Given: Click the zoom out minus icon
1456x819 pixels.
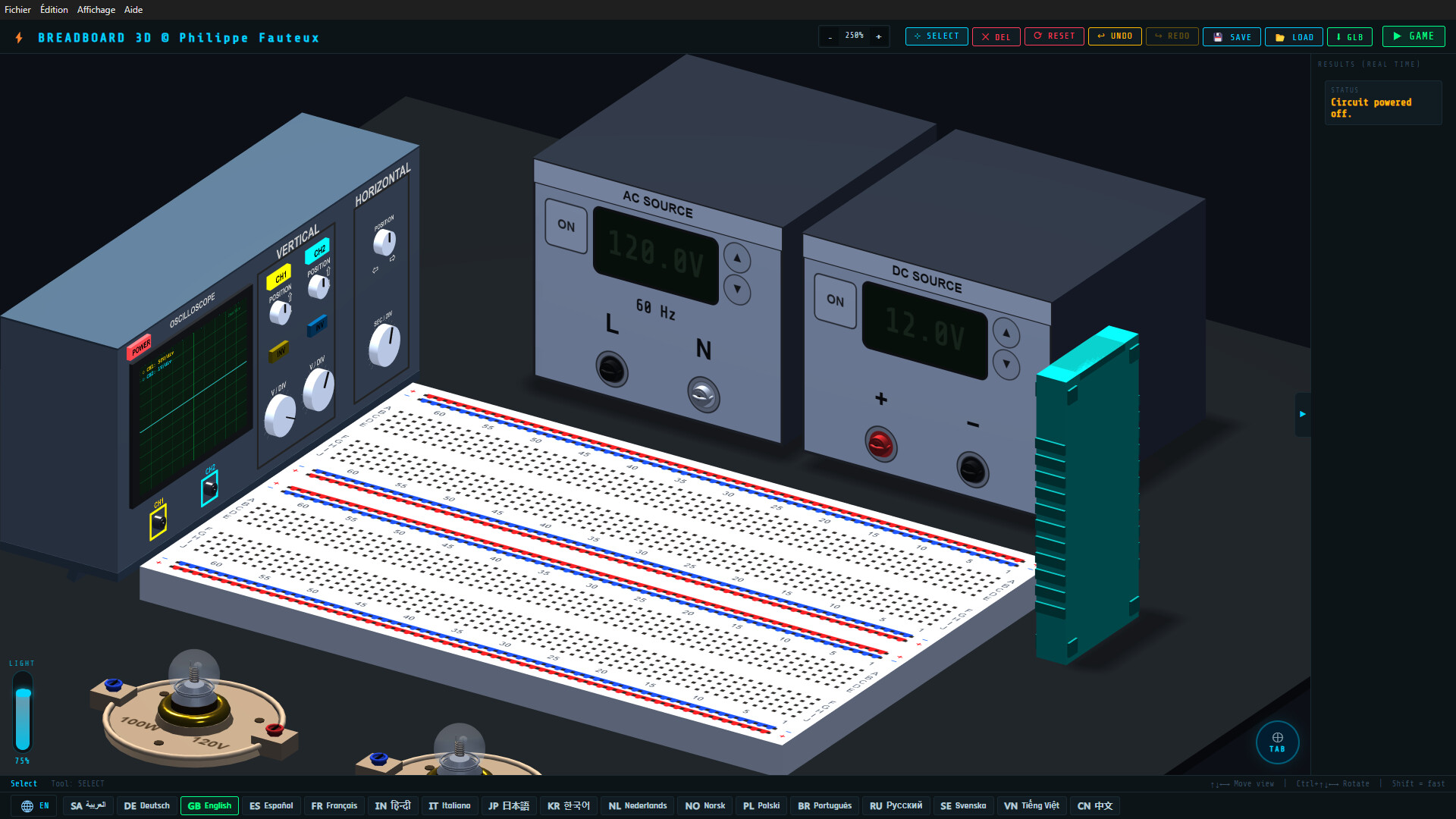Looking at the screenshot, I should tap(830, 36).
